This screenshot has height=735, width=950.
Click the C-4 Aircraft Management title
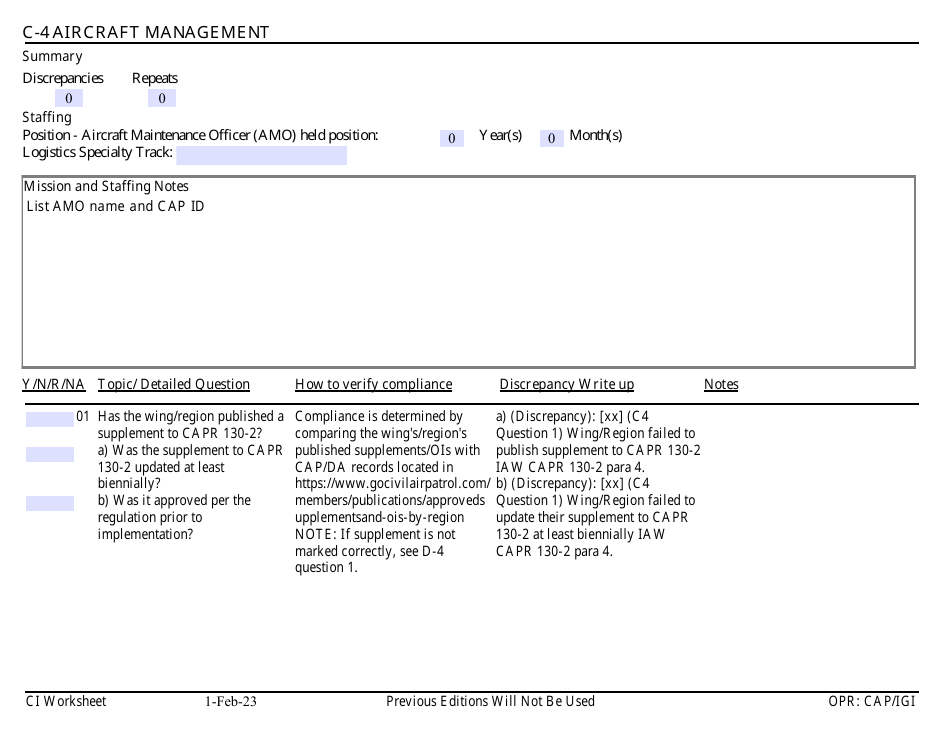coord(146,32)
